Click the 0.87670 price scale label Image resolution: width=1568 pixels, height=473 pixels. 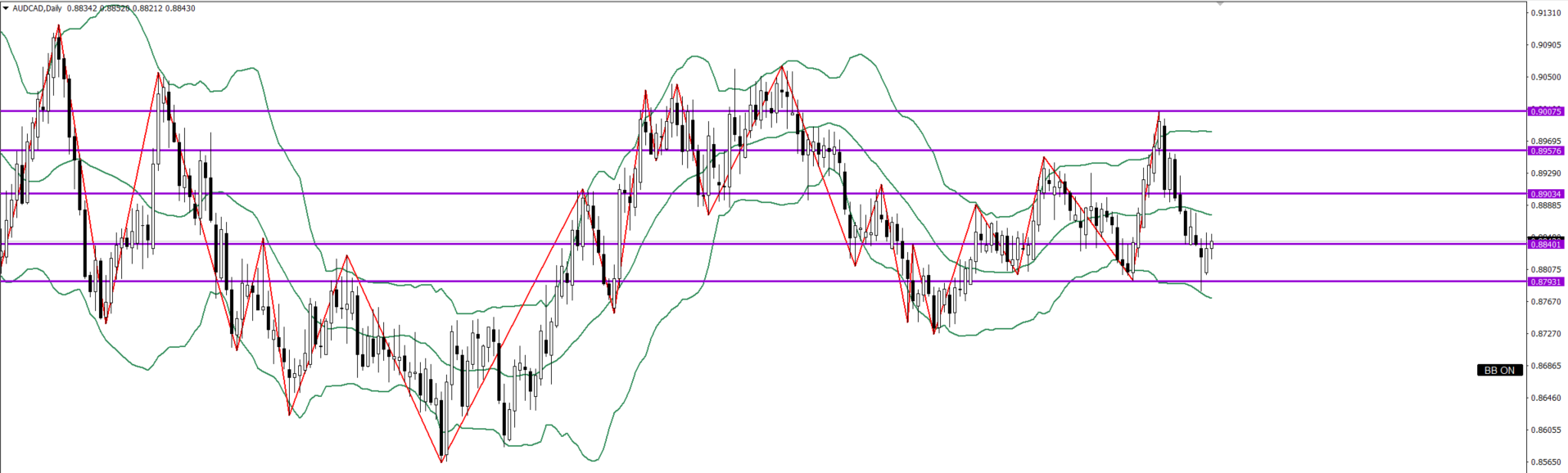click(1546, 302)
